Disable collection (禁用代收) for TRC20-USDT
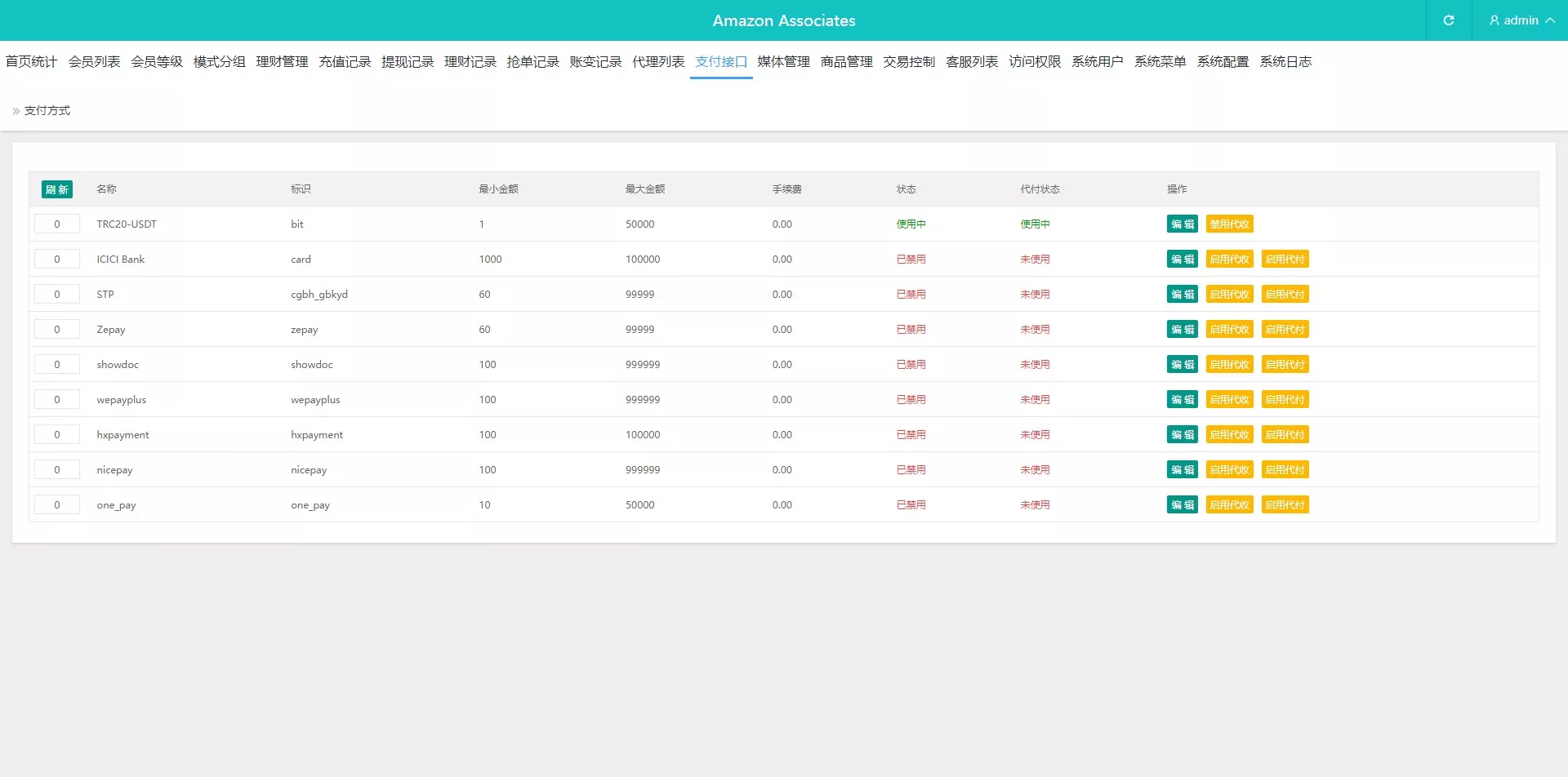The width and height of the screenshot is (1568, 777). click(1229, 224)
